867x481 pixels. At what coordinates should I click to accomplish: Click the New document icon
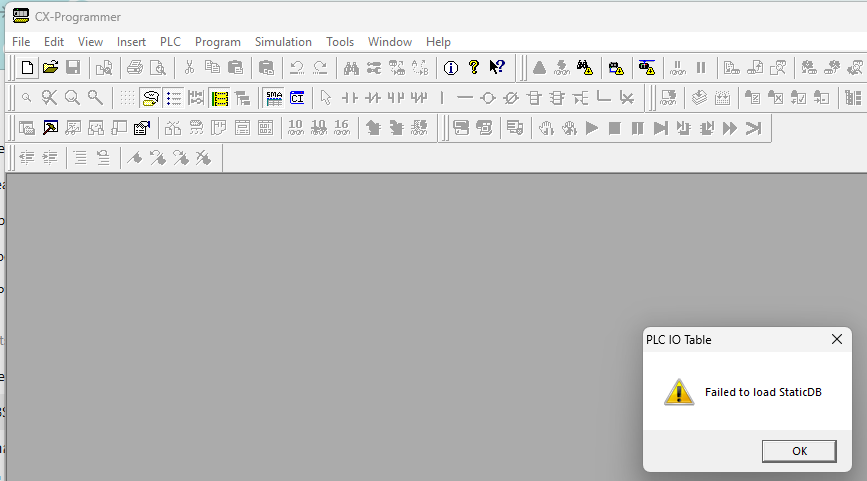click(x=28, y=68)
